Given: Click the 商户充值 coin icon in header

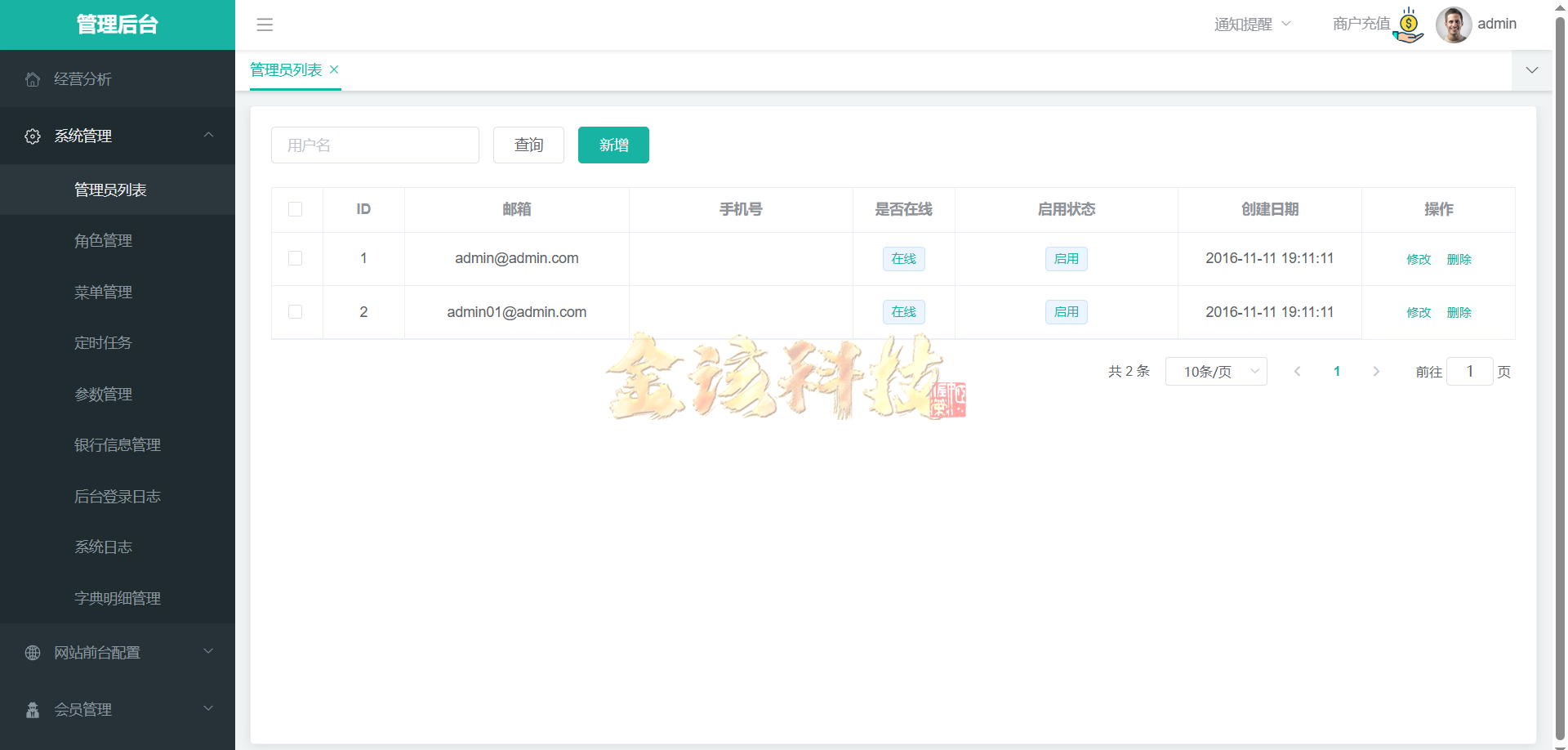Looking at the screenshot, I should pyautogui.click(x=1409, y=25).
